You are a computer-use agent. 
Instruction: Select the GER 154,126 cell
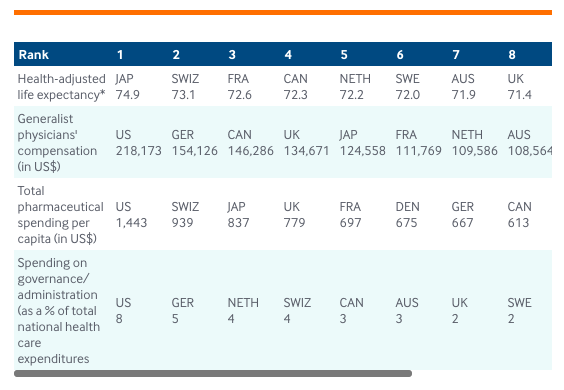pos(195,142)
